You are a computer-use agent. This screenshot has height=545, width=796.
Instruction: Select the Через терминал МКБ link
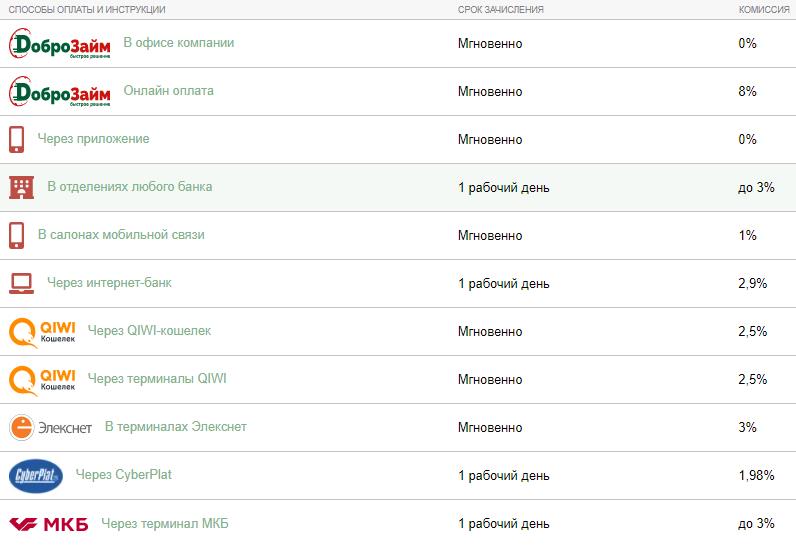tap(165, 523)
